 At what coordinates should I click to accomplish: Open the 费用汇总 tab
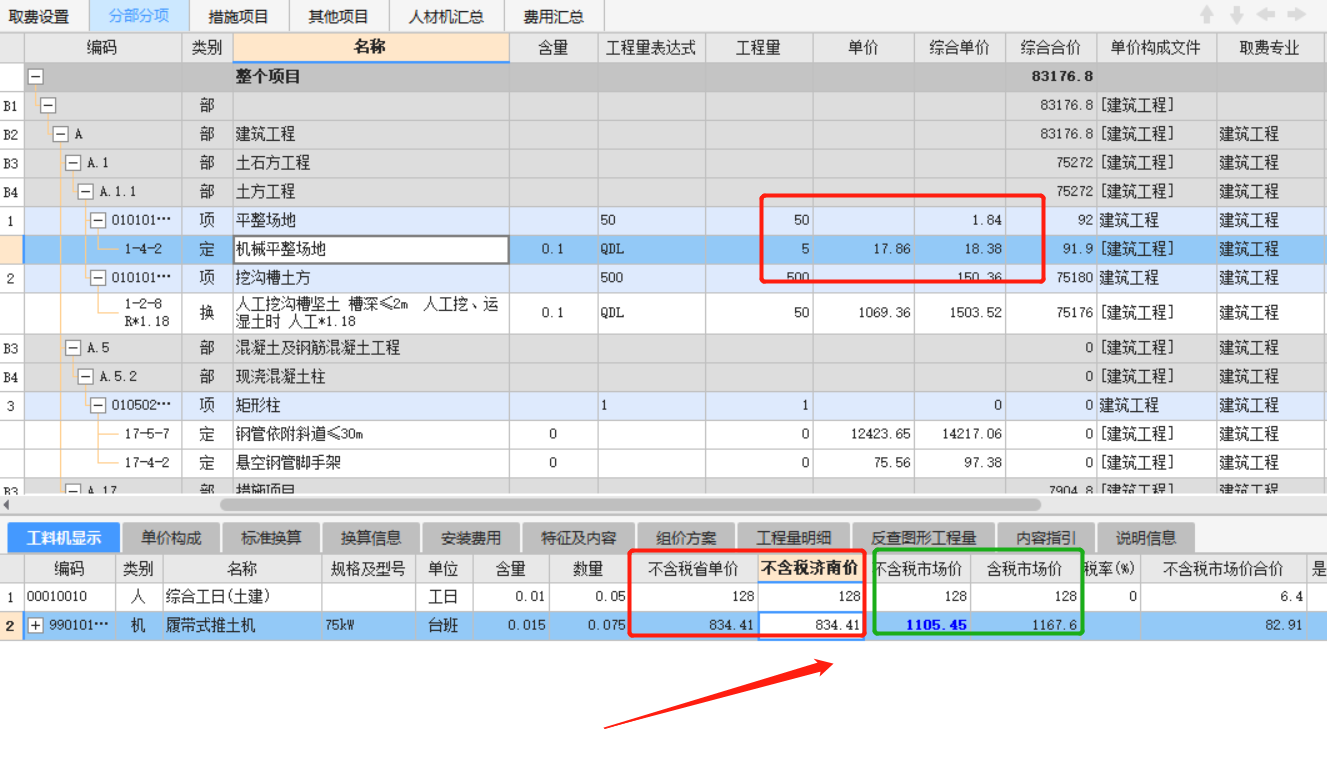click(x=554, y=16)
